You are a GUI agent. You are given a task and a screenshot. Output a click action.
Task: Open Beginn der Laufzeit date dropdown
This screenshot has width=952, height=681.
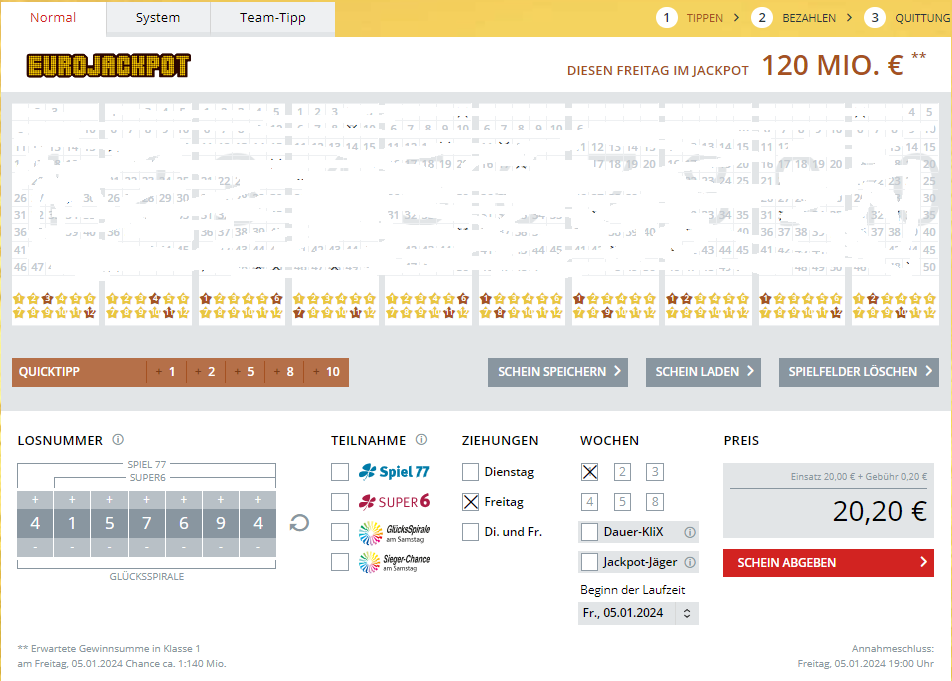(x=638, y=613)
